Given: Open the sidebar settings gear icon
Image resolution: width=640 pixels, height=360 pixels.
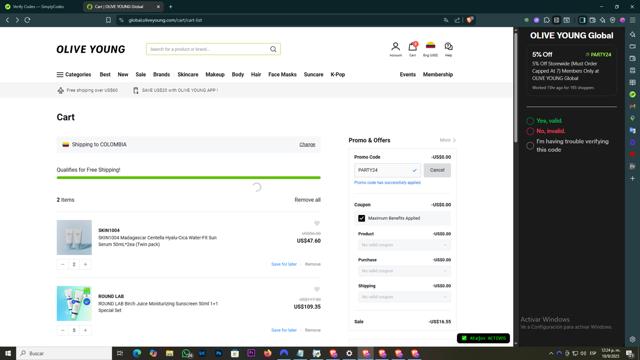Looking at the screenshot, I should pyautogui.click(x=633, y=339).
